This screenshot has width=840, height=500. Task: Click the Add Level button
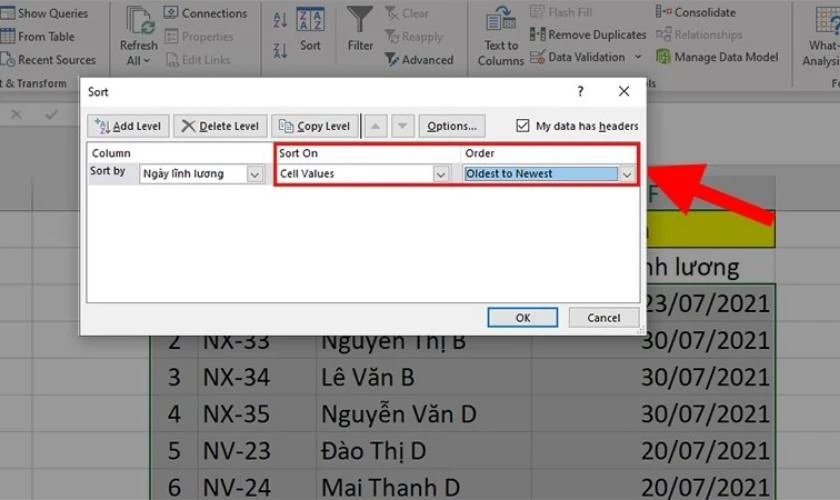[x=128, y=126]
